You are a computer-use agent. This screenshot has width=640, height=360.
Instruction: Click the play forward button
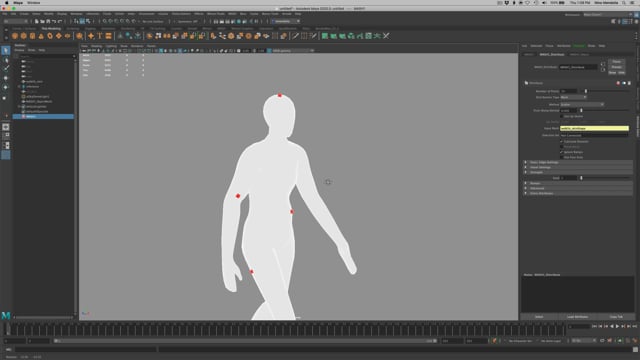tap(617, 327)
